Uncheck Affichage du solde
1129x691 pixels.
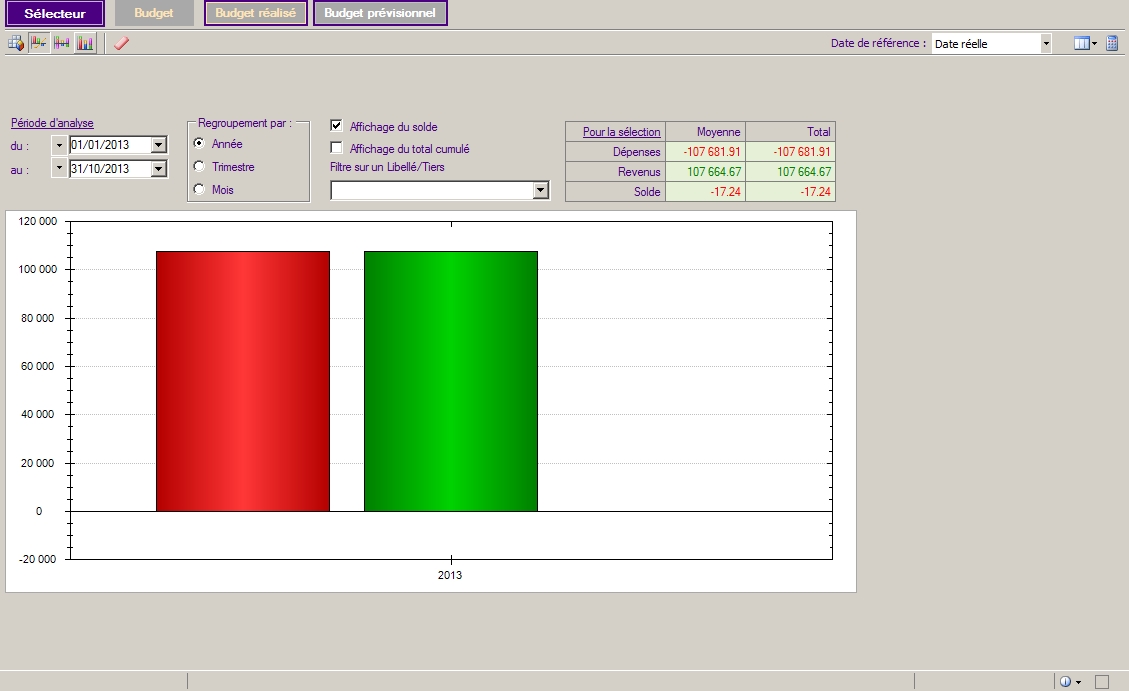point(337,126)
